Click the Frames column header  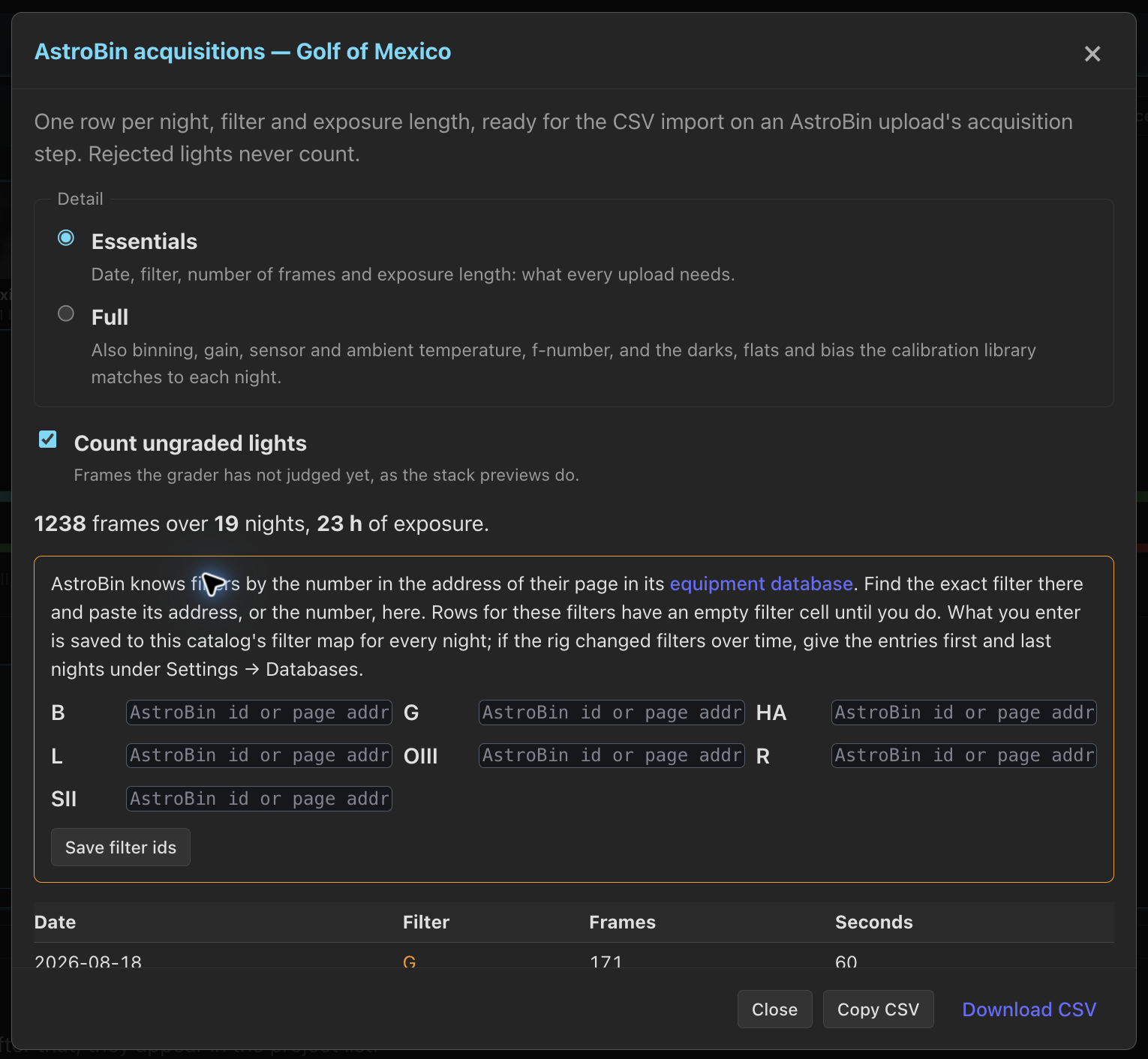(622, 922)
